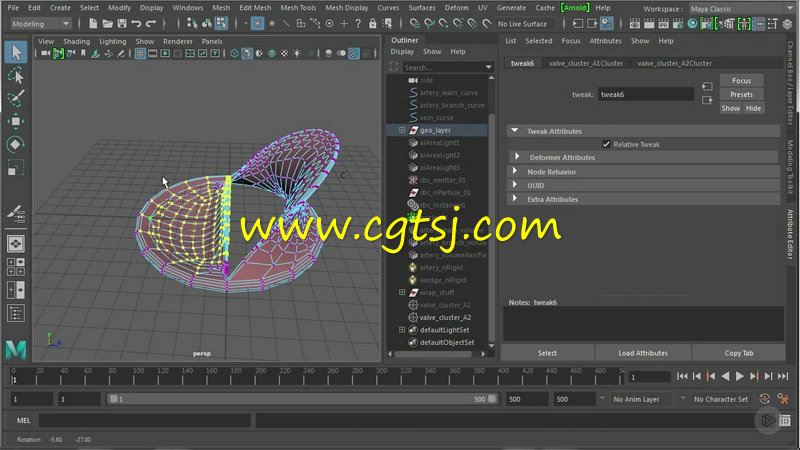The width and height of the screenshot is (800, 450).
Task: Click the lock selection padlock icon
Action: [373, 23]
